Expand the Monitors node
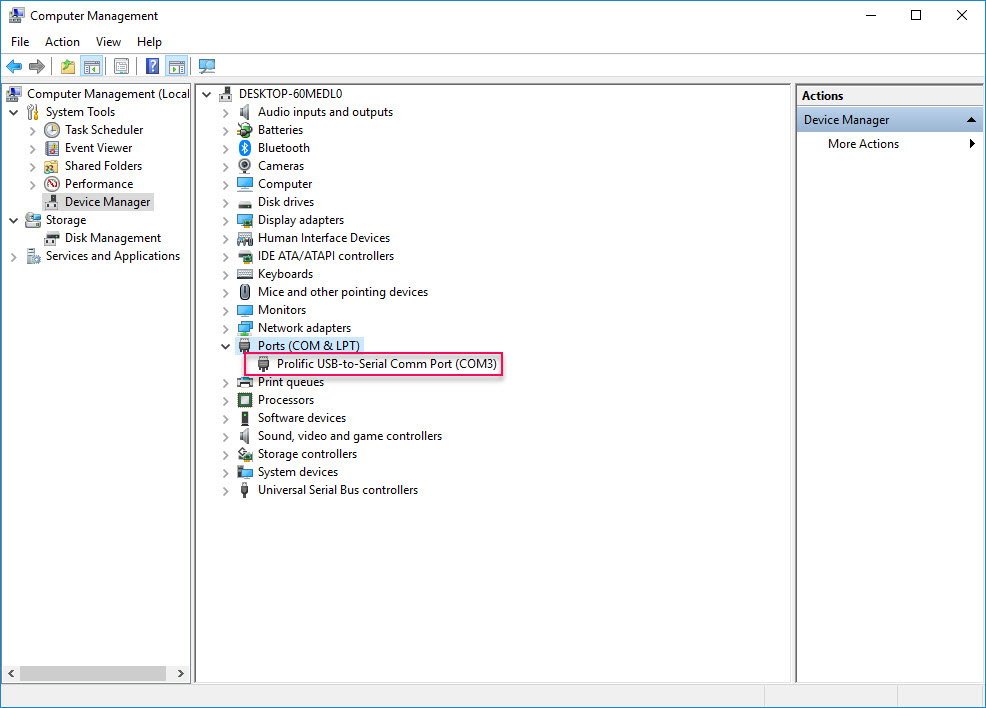Viewport: 986px width, 708px height. point(225,311)
